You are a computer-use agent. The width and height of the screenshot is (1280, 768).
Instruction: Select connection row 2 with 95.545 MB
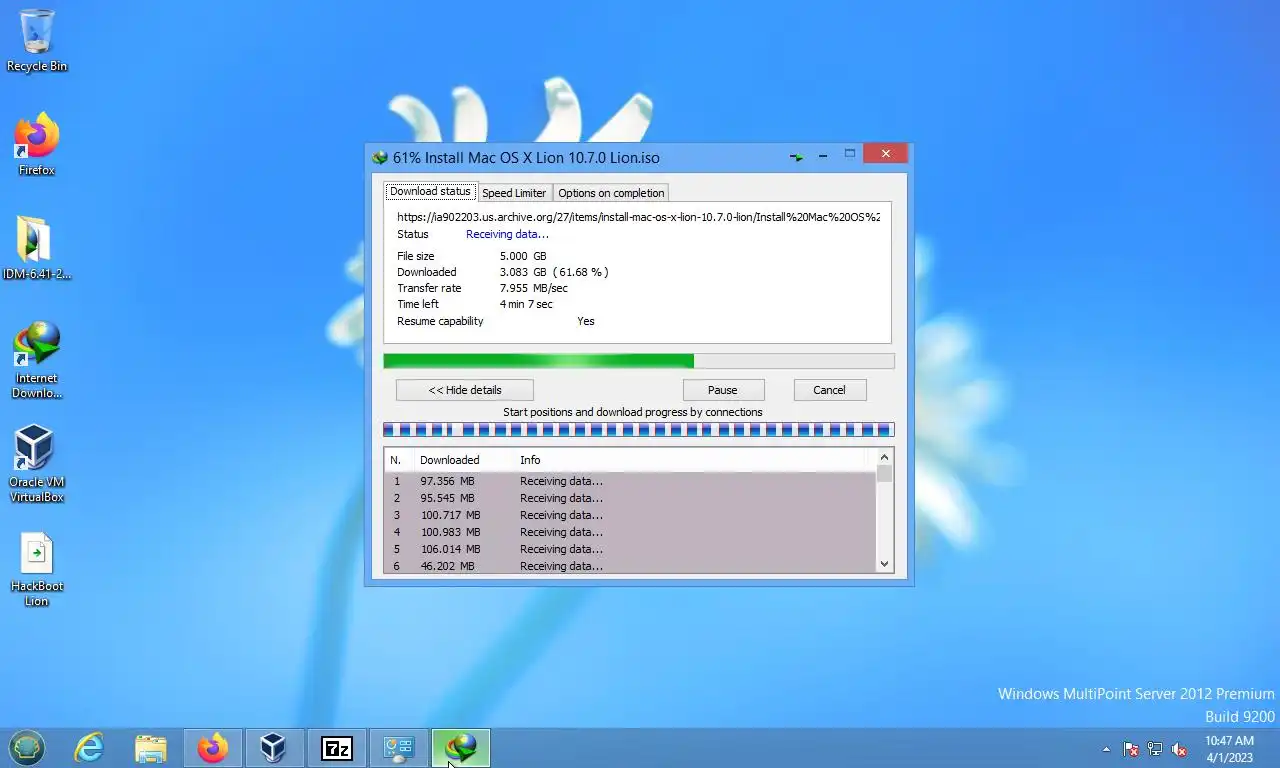[630, 498]
